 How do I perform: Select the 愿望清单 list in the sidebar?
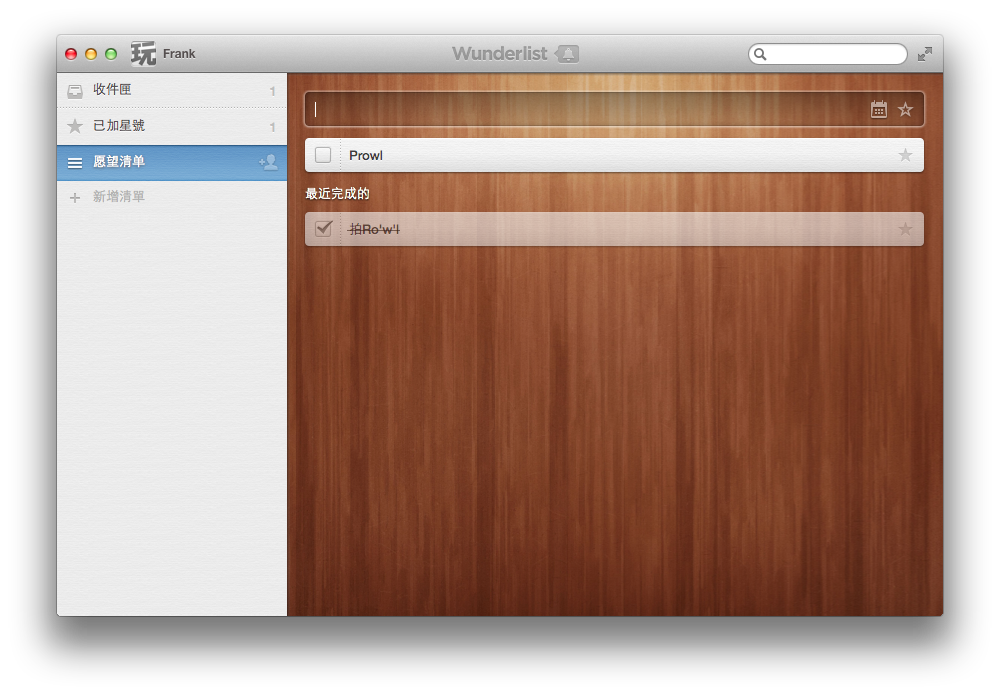pyautogui.click(x=172, y=163)
